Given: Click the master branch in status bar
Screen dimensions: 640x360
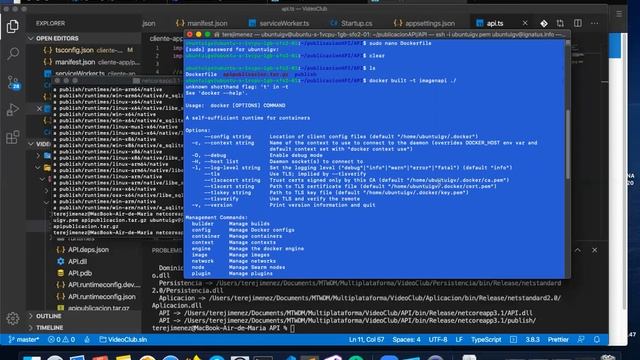Looking at the screenshot, I should (x=24, y=340).
